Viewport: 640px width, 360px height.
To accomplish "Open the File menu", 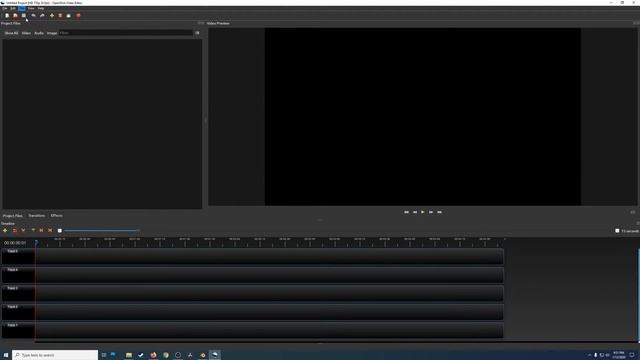I will (4, 8).
